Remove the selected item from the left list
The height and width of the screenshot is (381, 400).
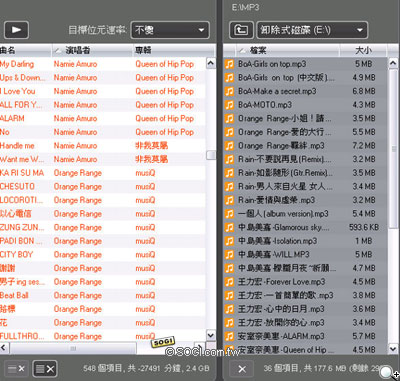[x=16, y=369]
